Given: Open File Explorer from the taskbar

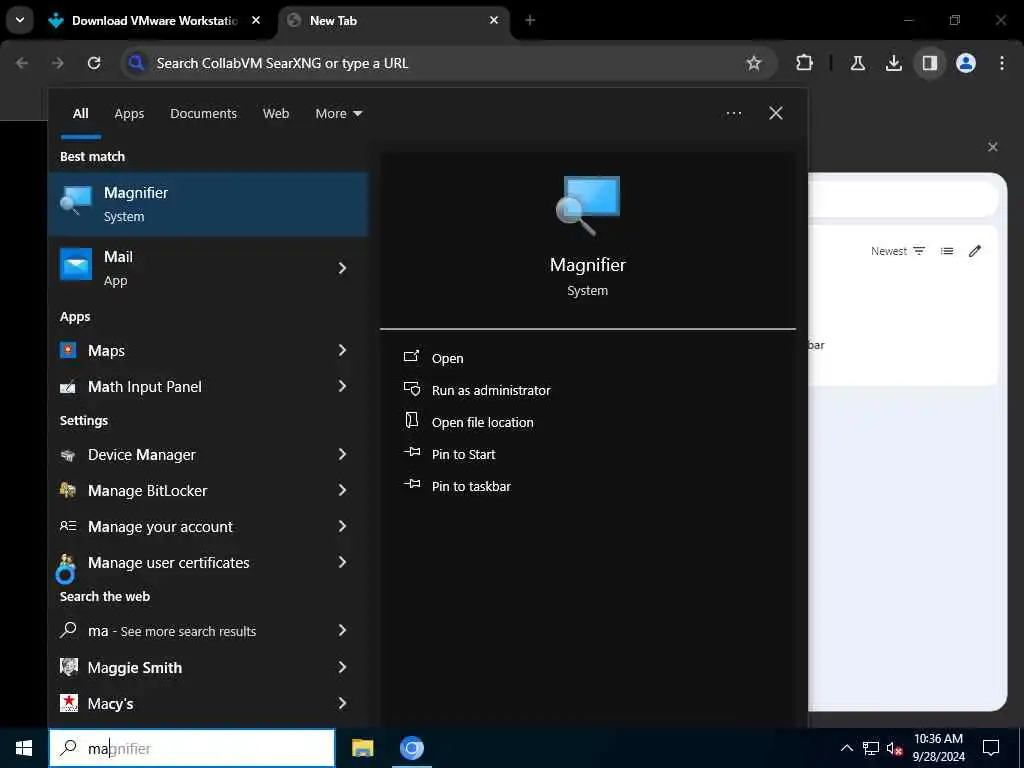Looking at the screenshot, I should pyautogui.click(x=362, y=748).
